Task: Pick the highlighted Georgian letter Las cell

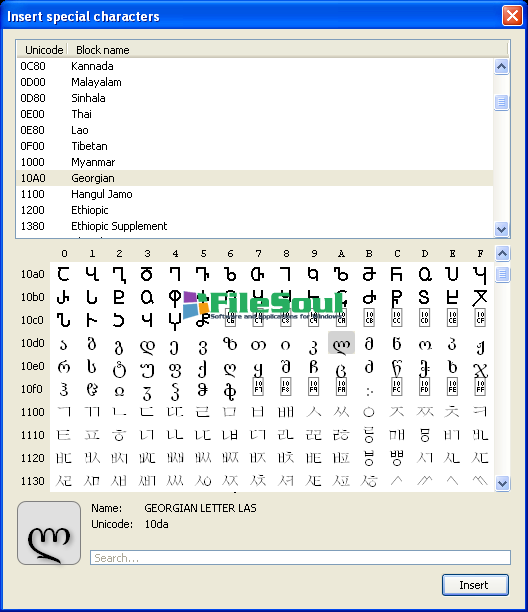Action: 341,343
